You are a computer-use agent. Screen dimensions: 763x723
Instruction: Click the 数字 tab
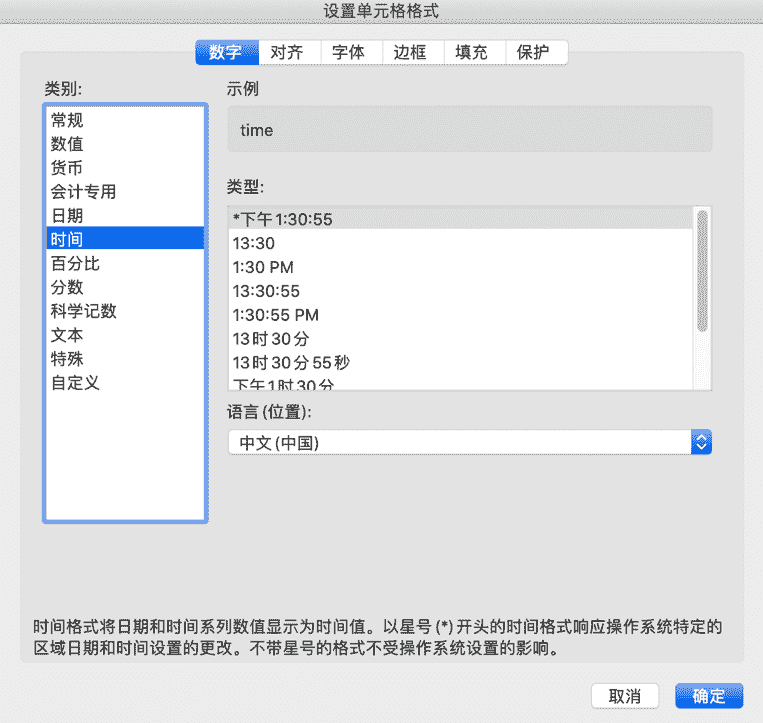click(226, 53)
